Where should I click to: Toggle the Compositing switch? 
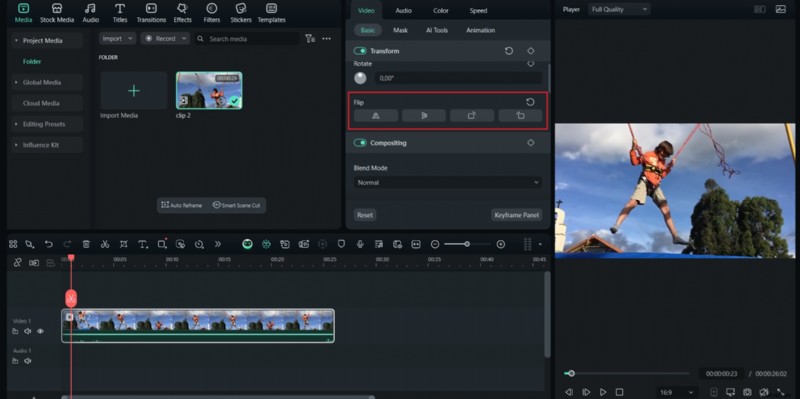click(x=360, y=143)
